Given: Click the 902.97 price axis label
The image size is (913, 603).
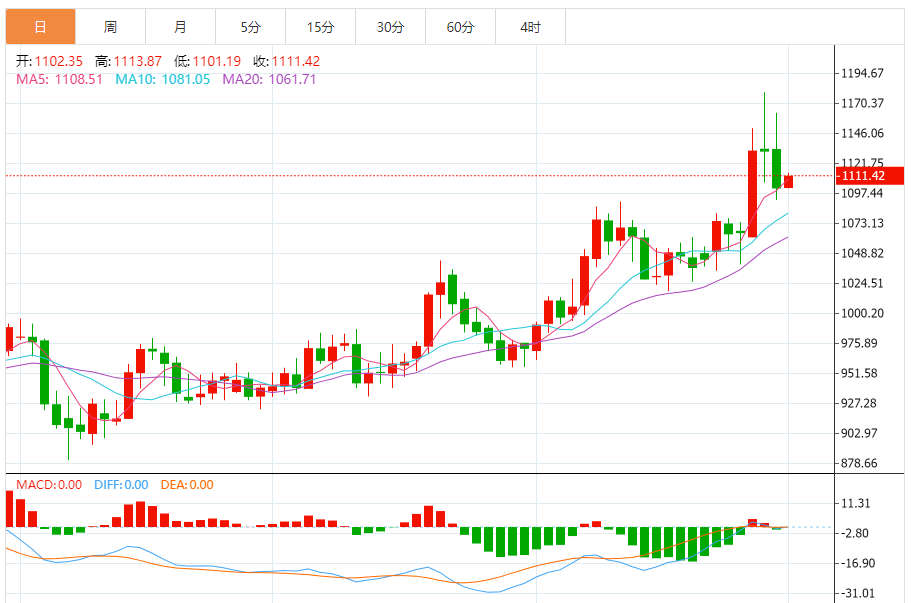Looking at the screenshot, I should click(x=859, y=433).
